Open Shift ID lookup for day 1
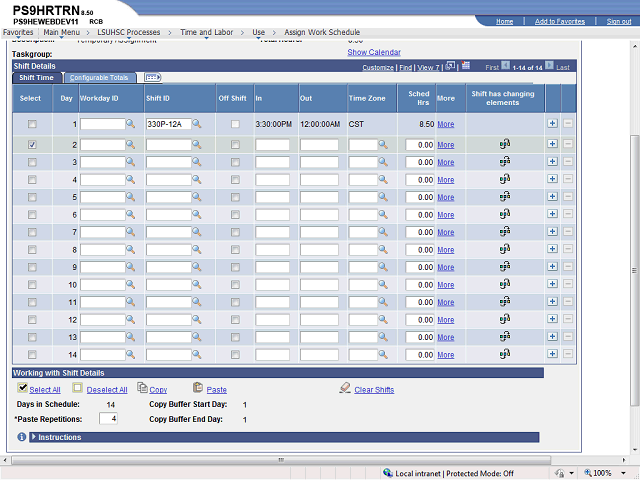640x480 pixels. [197, 124]
